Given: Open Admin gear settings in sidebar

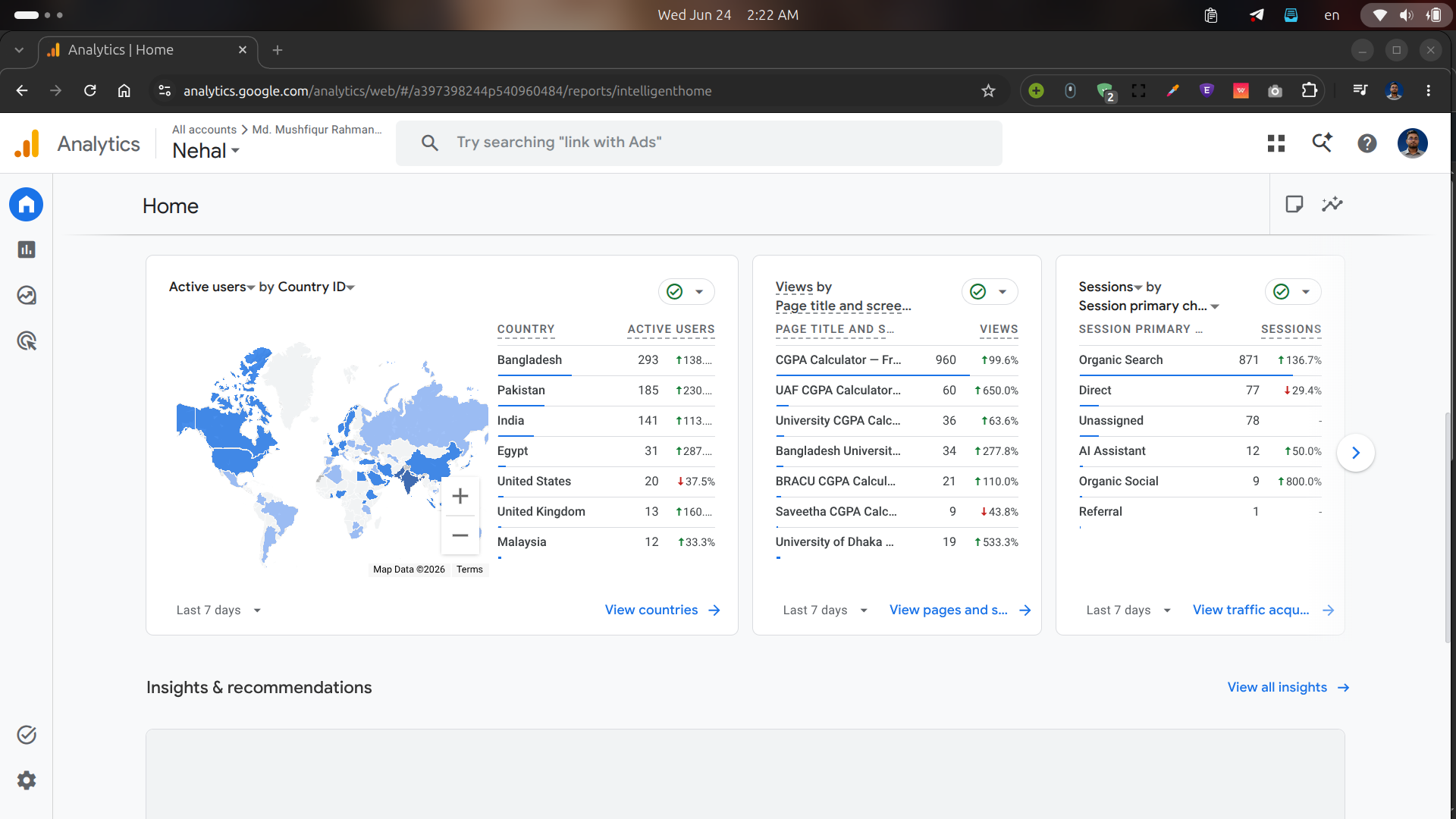Looking at the screenshot, I should 27,780.
